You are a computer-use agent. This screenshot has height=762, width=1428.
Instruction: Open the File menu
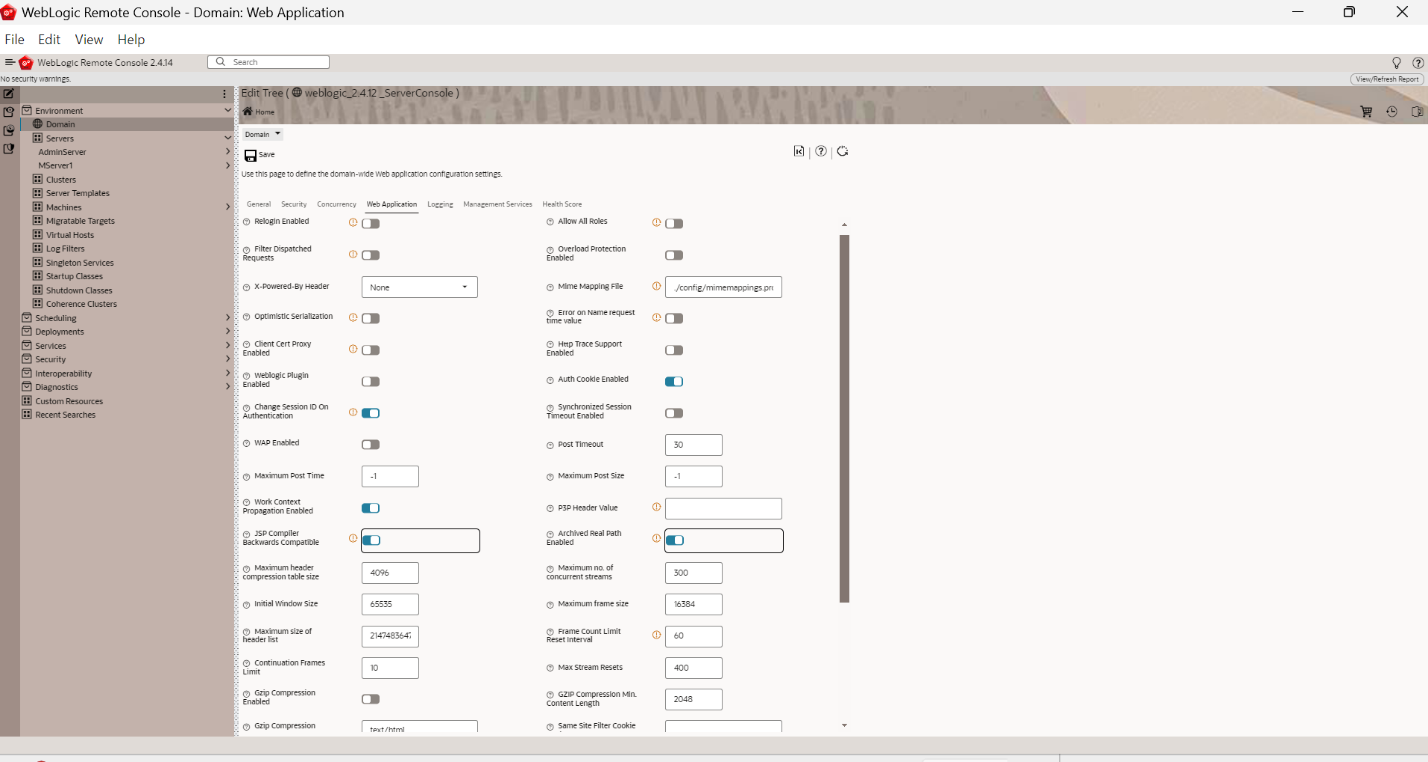point(15,39)
